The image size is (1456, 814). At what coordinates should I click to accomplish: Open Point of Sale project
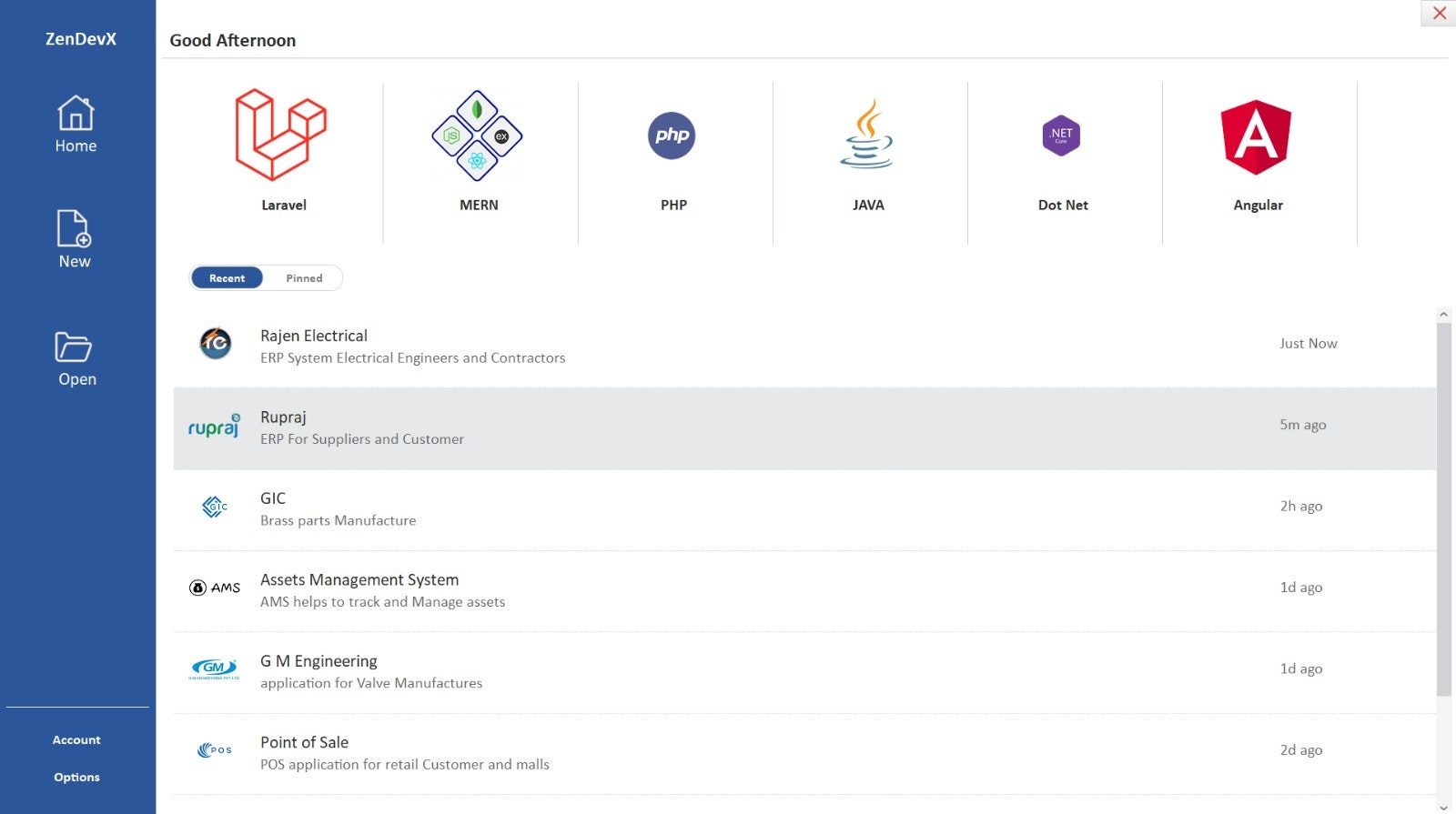pos(304,742)
